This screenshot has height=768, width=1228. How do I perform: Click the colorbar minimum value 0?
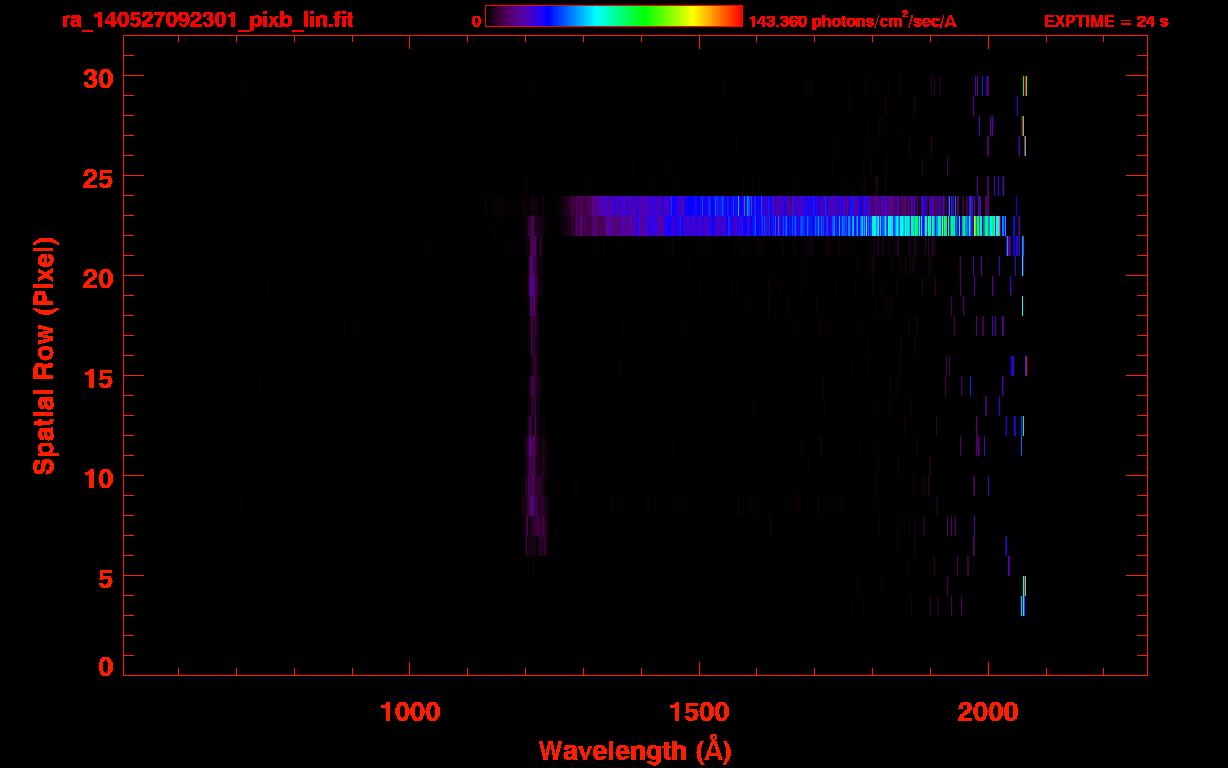(476, 21)
